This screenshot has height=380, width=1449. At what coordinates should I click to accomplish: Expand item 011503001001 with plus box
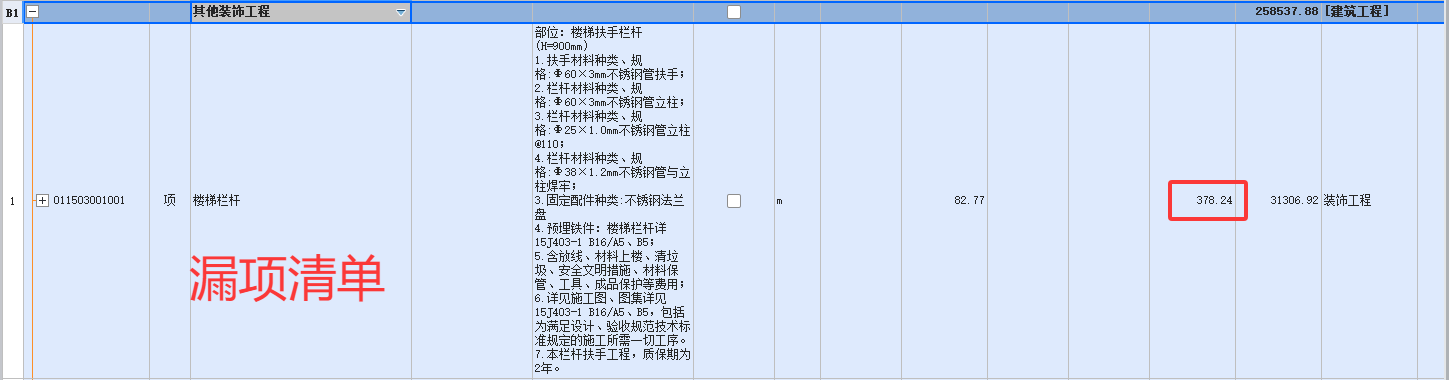click(x=42, y=201)
